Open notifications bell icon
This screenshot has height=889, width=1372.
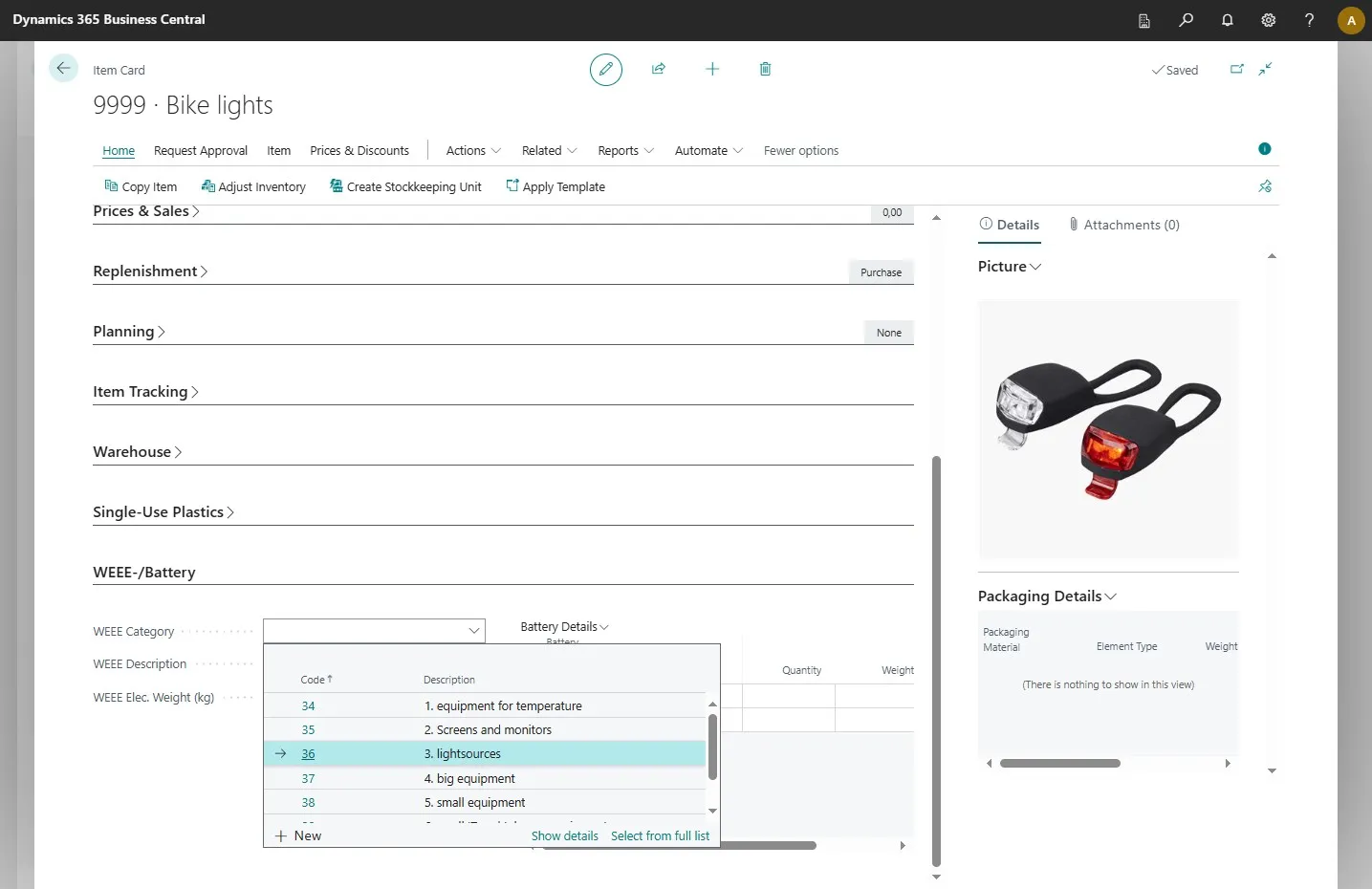(x=1228, y=20)
